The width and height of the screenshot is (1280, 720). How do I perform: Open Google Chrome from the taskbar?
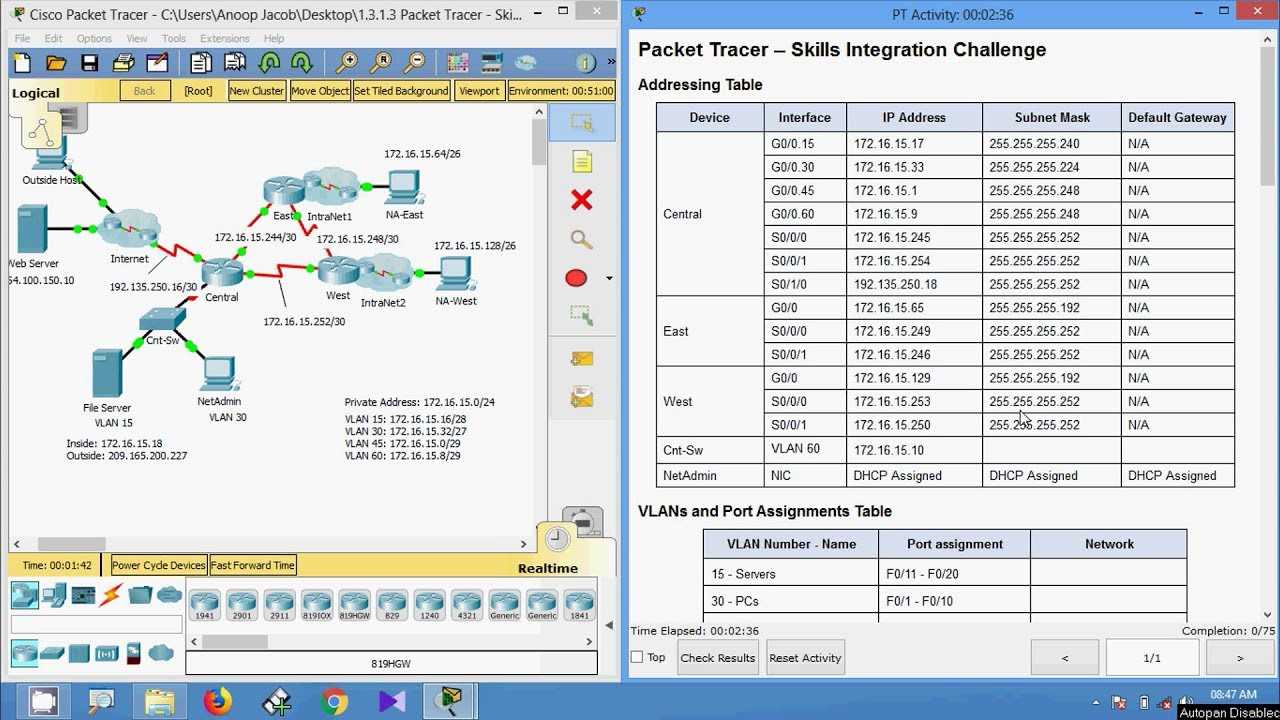click(335, 702)
